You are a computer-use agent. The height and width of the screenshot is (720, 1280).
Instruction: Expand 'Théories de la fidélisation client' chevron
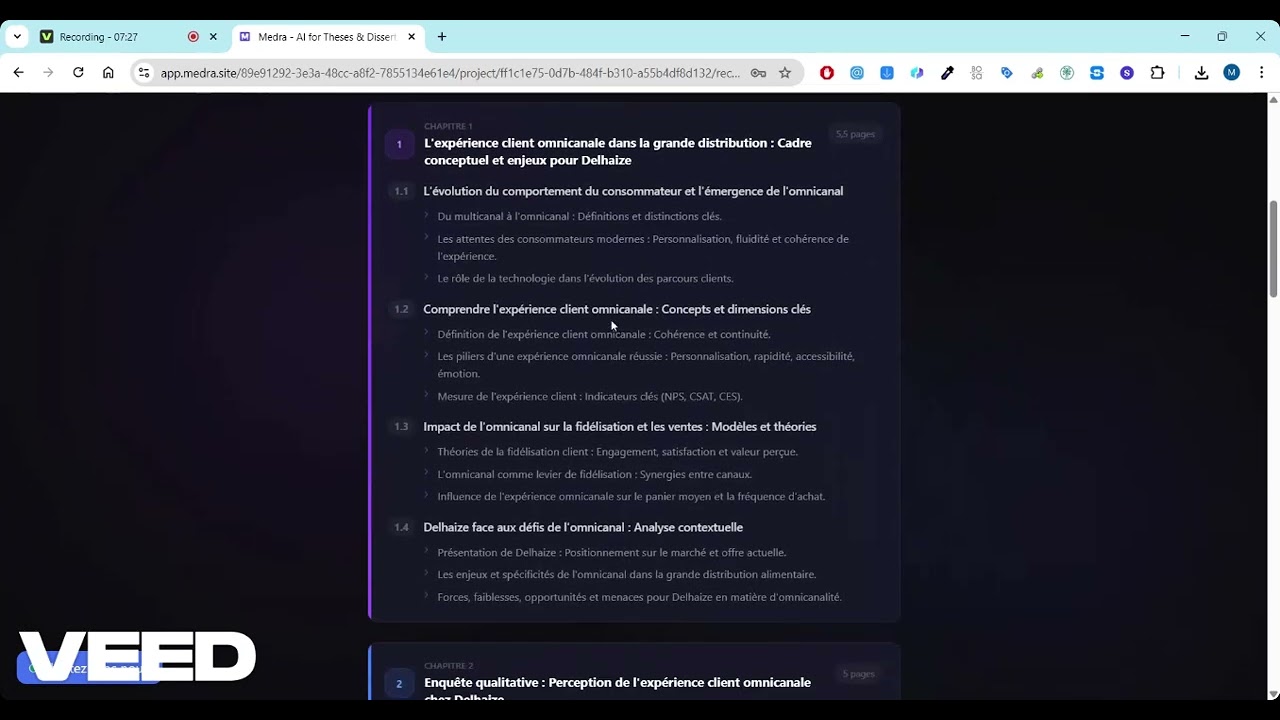tap(427, 451)
